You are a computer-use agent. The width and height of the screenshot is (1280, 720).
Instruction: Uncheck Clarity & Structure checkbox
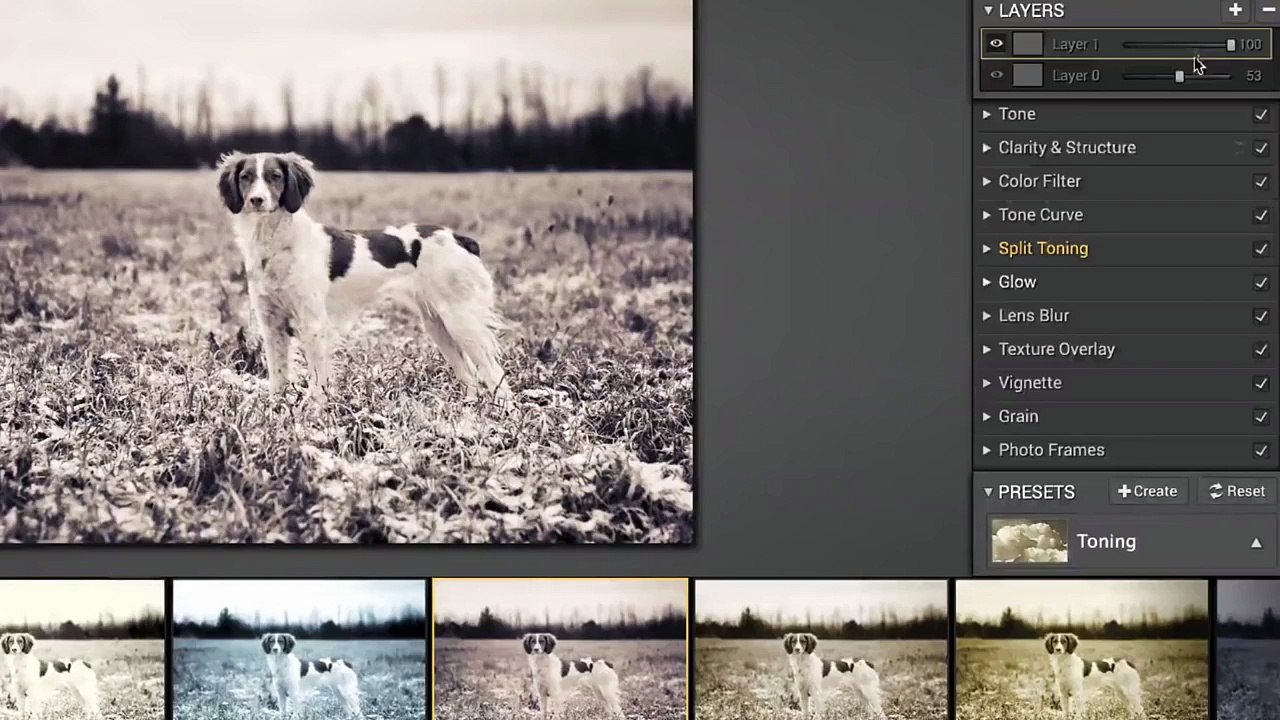point(1261,148)
